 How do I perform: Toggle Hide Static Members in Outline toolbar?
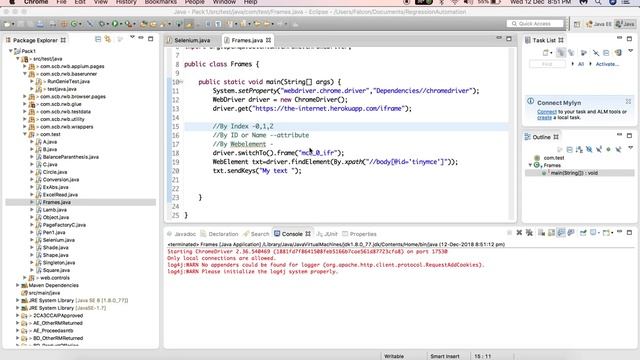[x=599, y=149]
